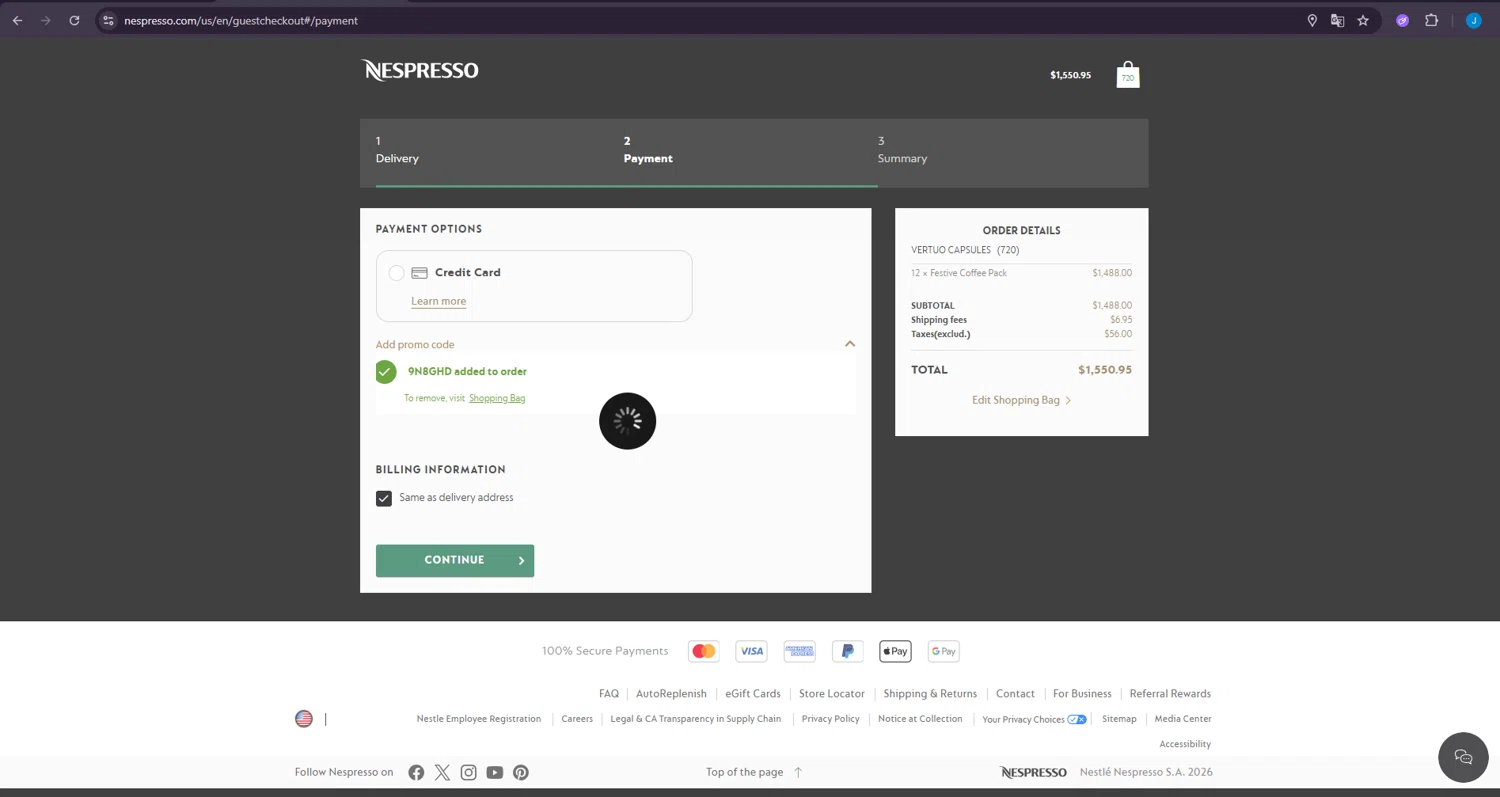Open the translate page icon
This screenshot has height=797, width=1500.
[1337, 20]
